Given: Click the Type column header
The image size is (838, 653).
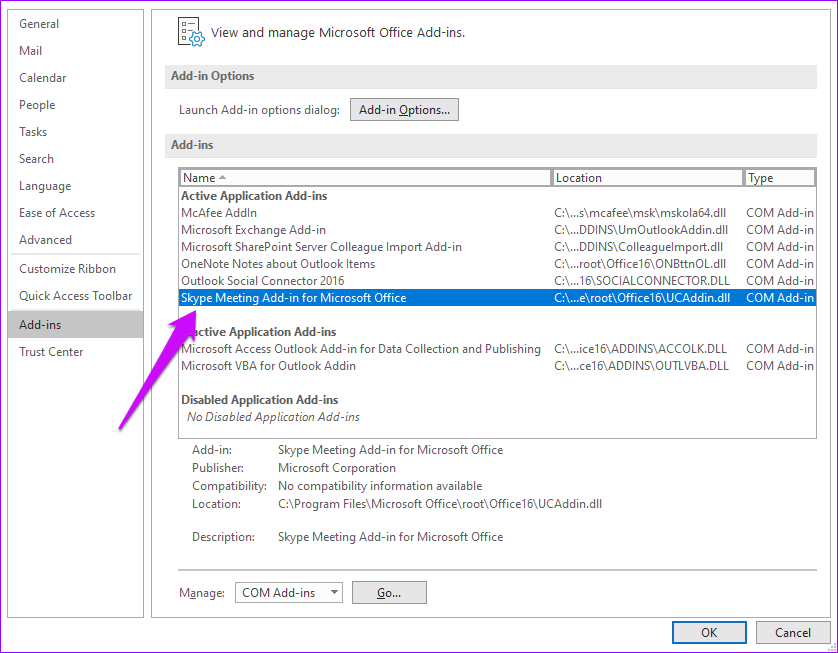Looking at the screenshot, I should point(780,177).
